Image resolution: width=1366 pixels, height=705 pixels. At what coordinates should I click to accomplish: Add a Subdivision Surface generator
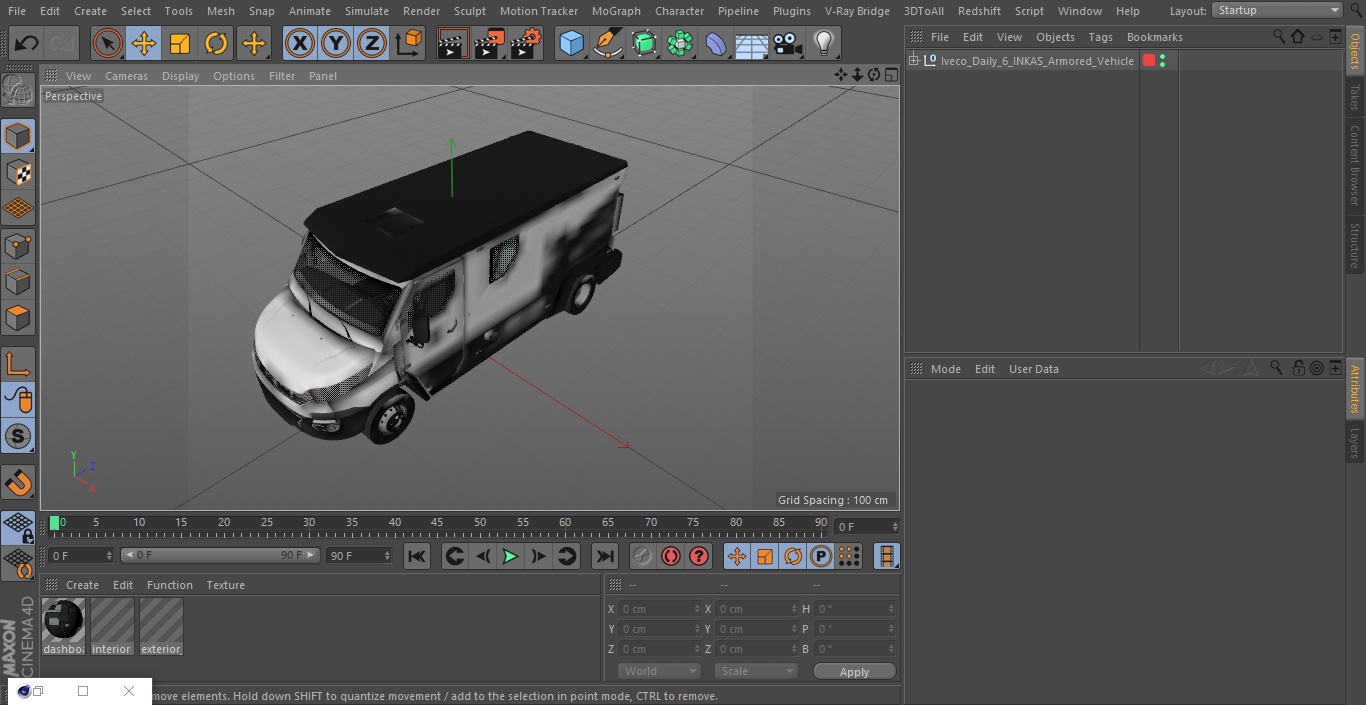(644, 43)
